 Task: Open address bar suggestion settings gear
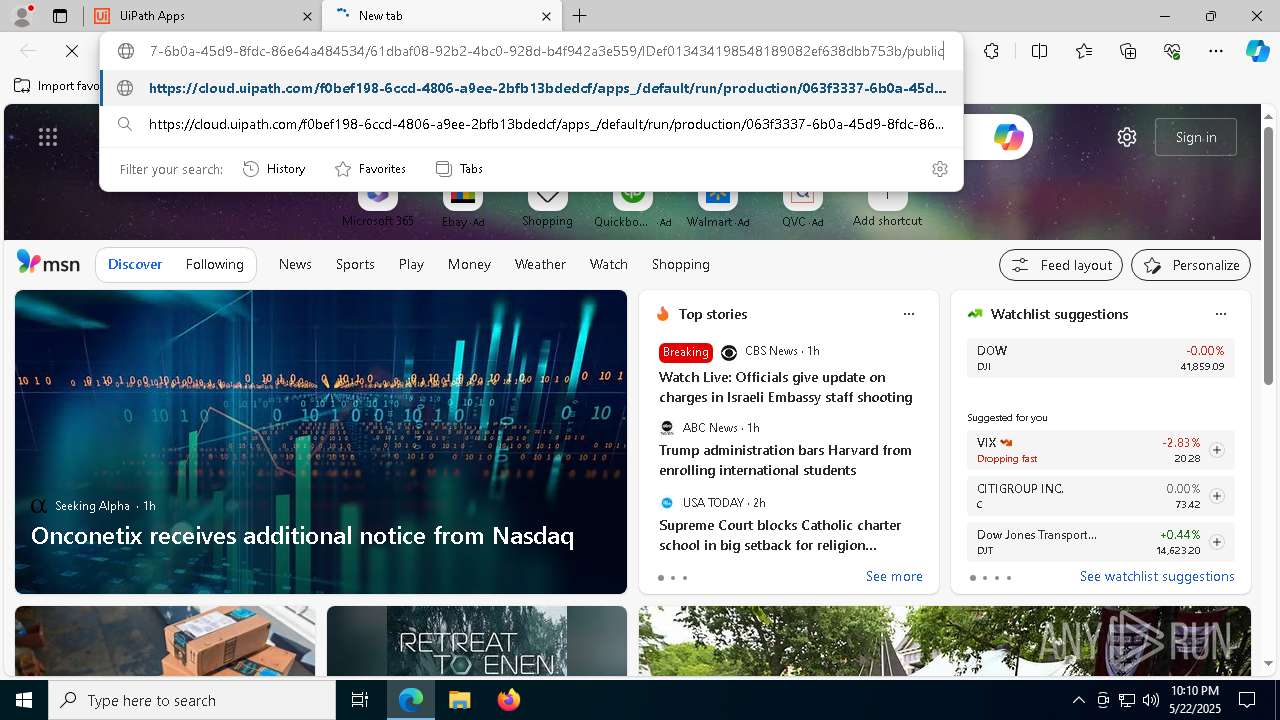[x=939, y=169]
